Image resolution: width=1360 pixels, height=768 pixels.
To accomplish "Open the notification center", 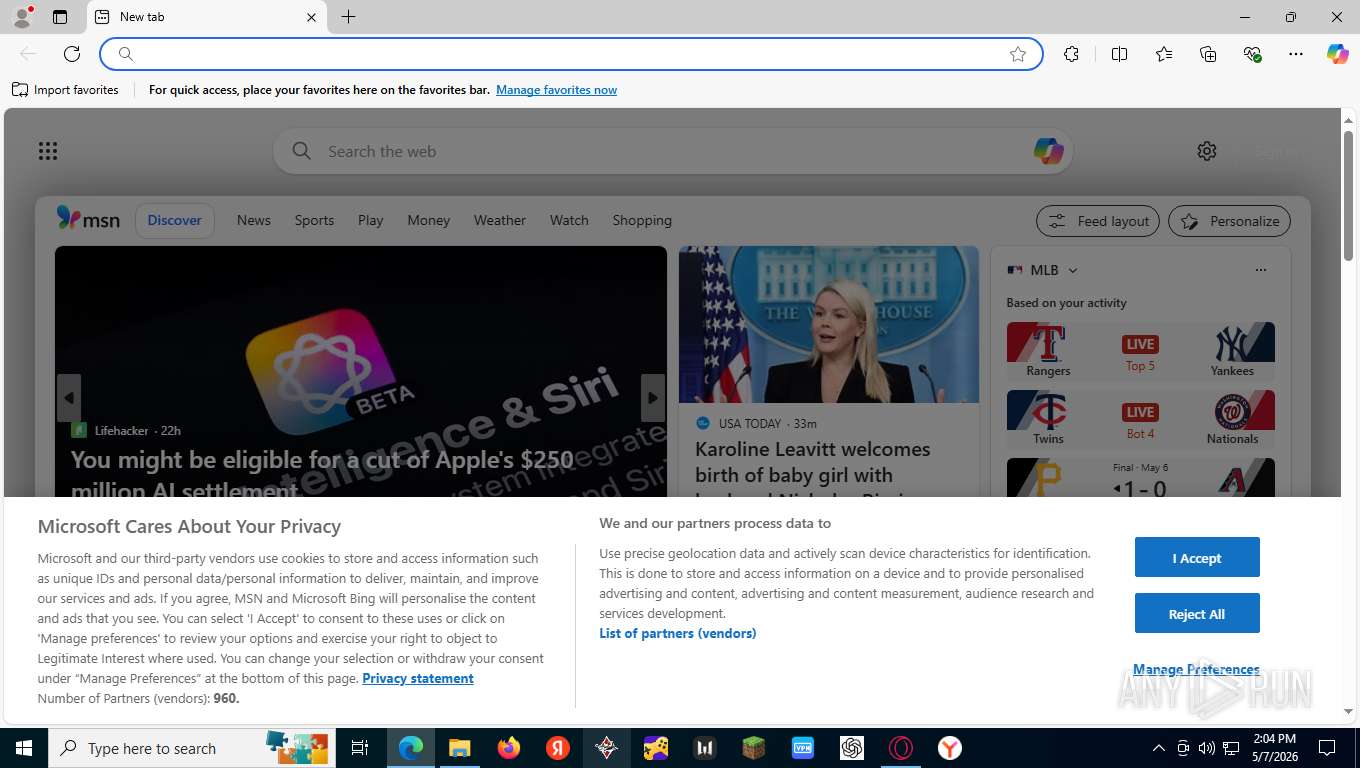I will click(1327, 748).
